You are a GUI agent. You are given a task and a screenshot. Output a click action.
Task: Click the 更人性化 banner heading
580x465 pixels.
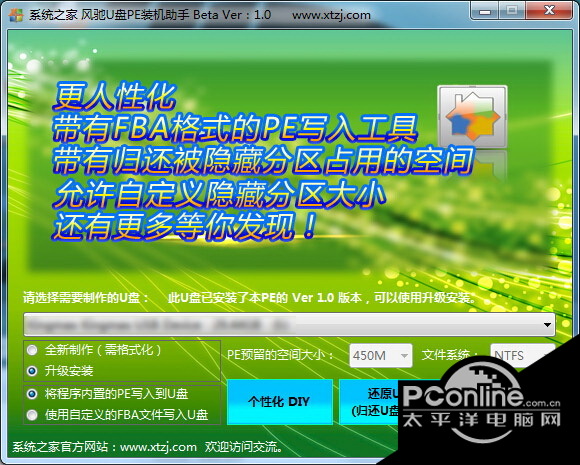(114, 97)
